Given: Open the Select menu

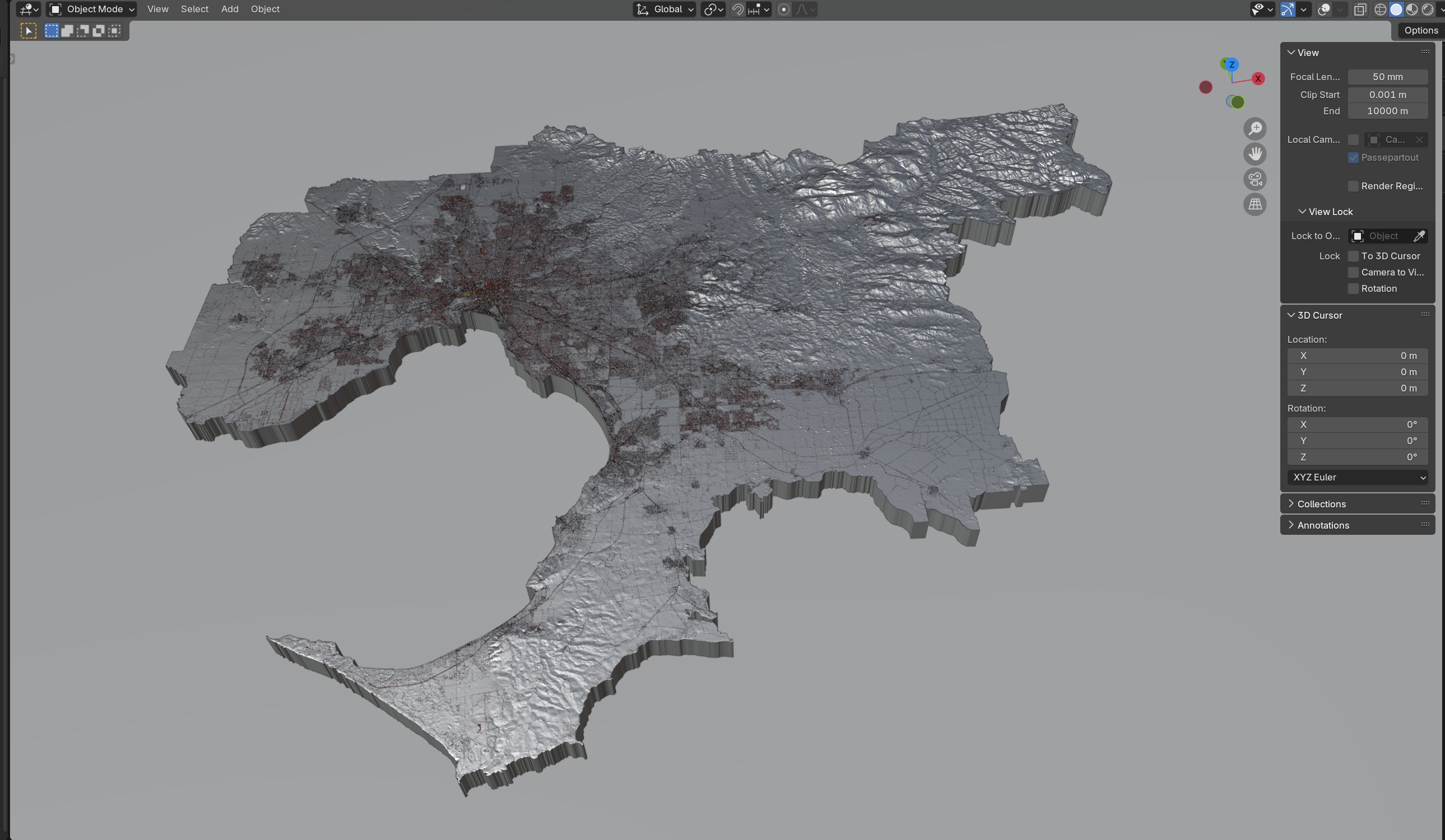Looking at the screenshot, I should [194, 9].
